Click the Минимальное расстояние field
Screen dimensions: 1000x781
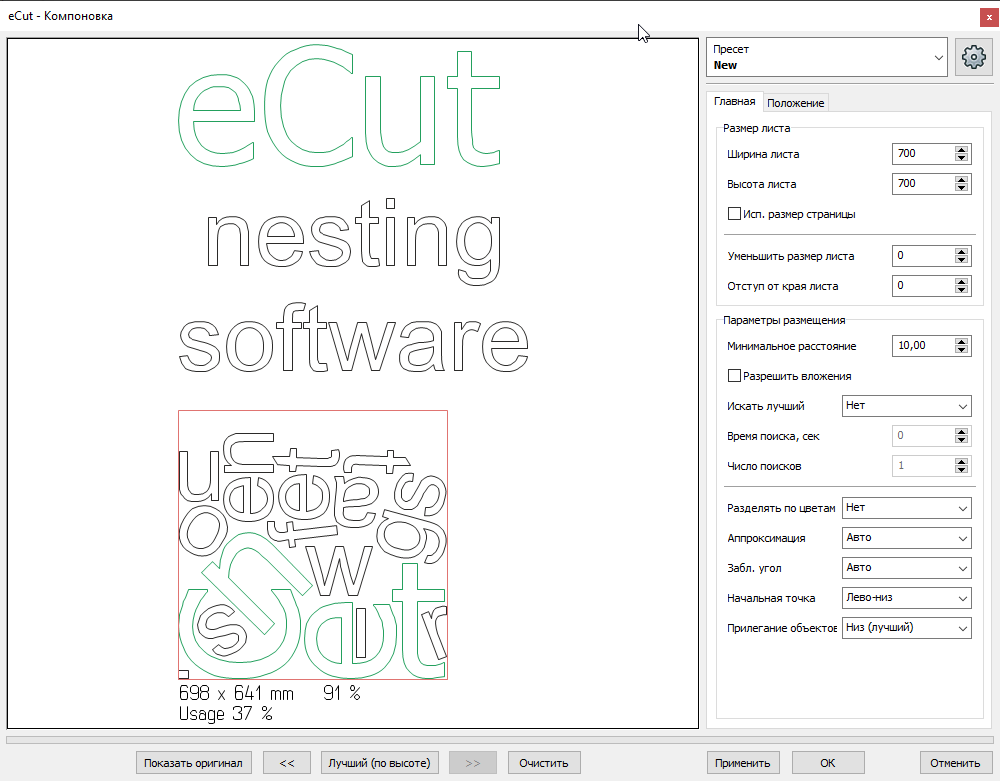pos(923,346)
